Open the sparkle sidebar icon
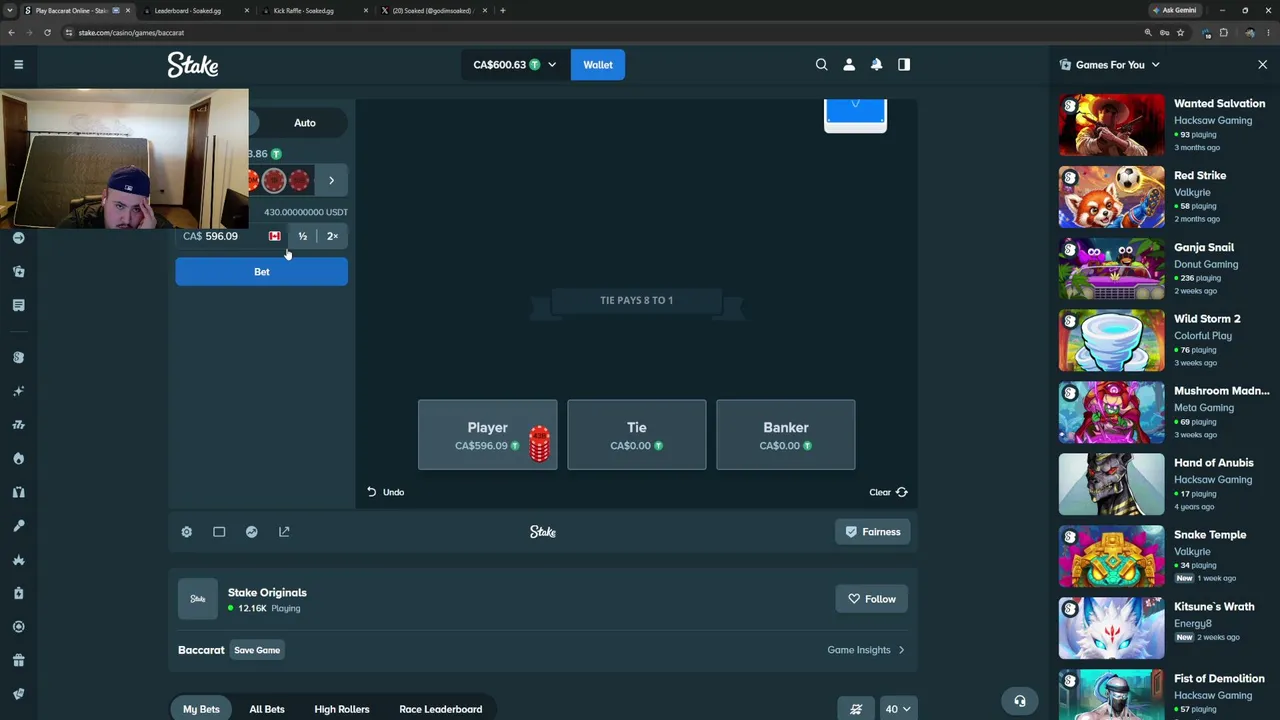Viewport: 1280px width, 720px height. pos(18,391)
